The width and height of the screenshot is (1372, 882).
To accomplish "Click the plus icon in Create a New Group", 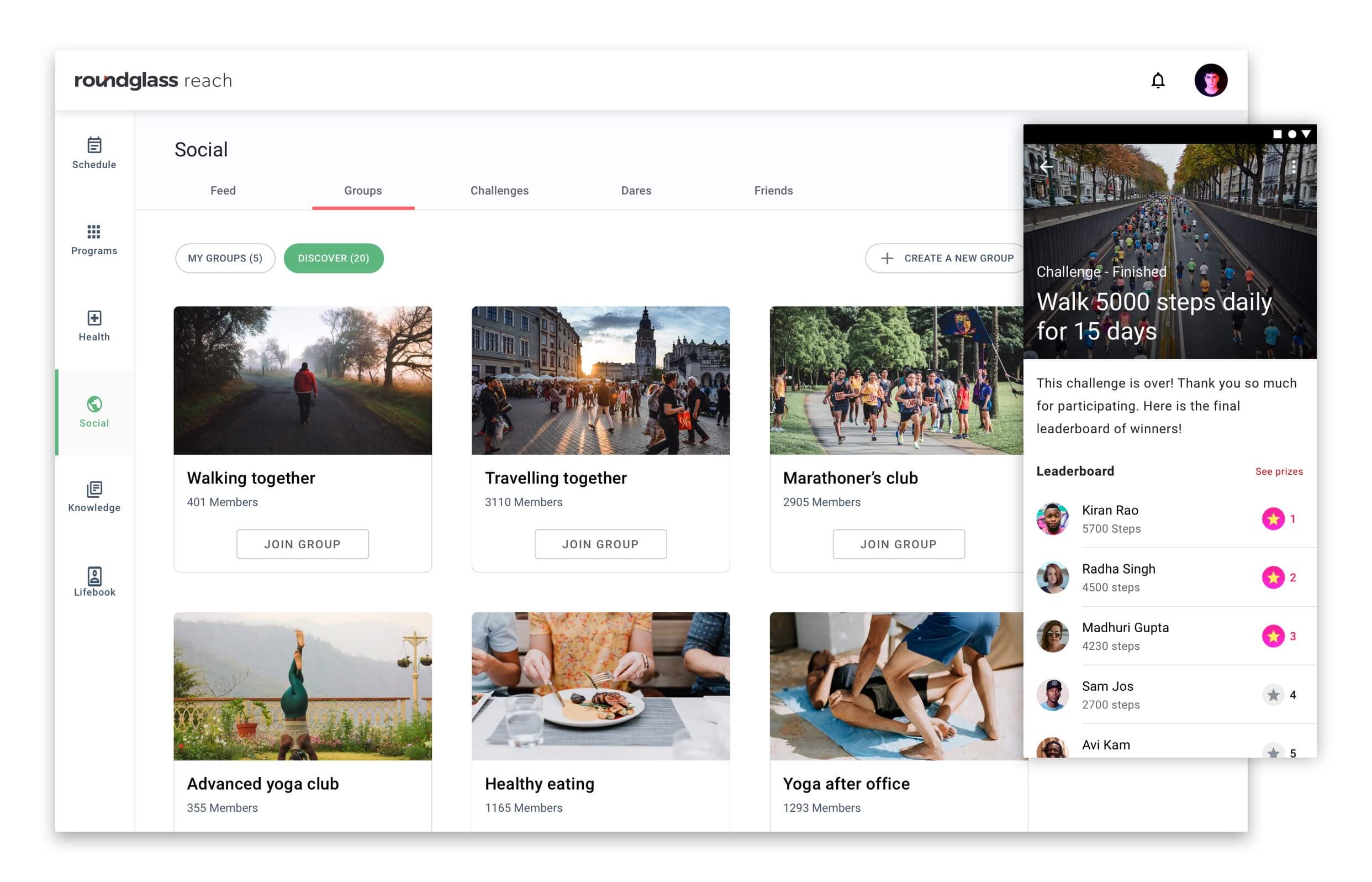I will [886, 258].
